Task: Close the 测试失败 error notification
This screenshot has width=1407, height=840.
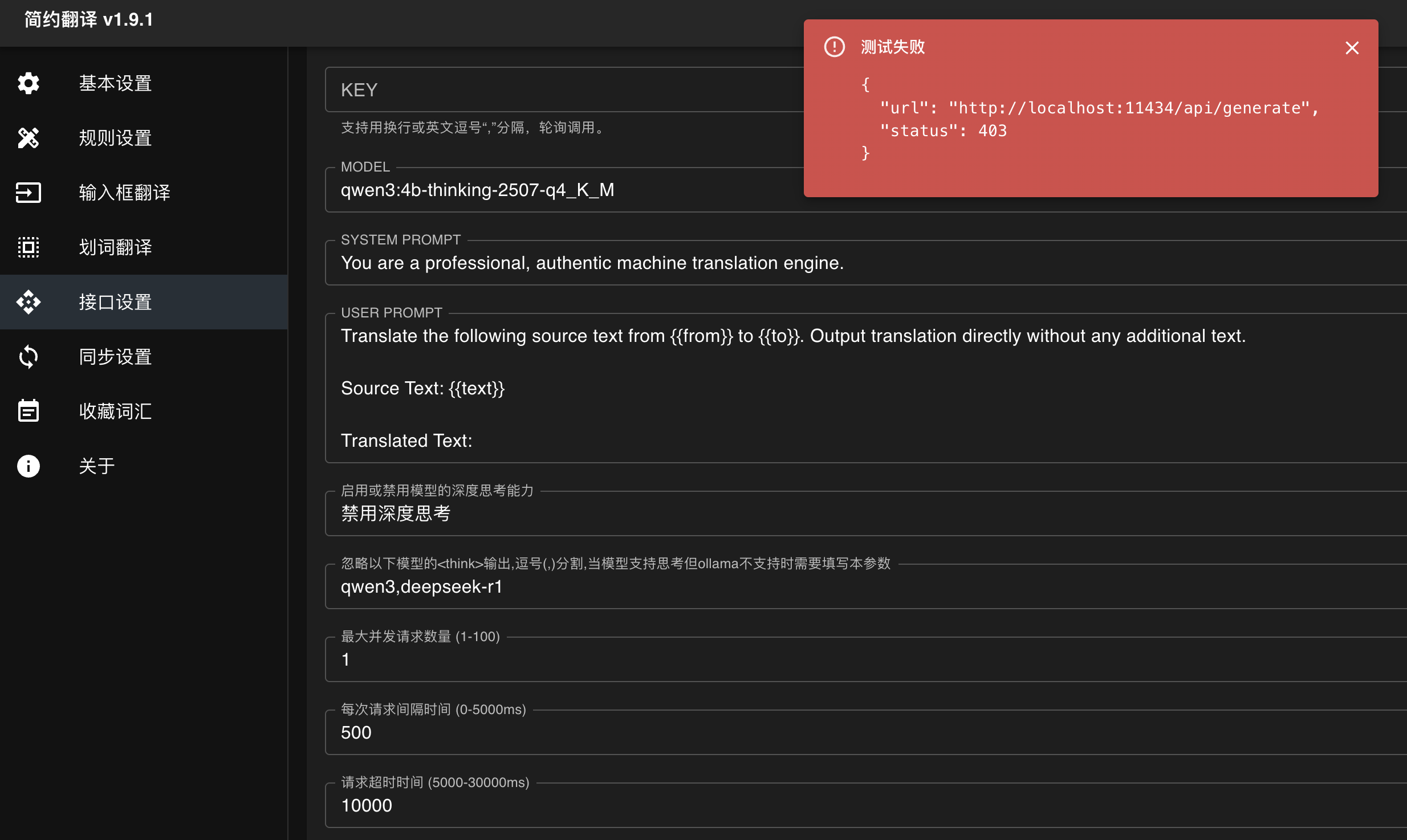Action: point(1352,48)
